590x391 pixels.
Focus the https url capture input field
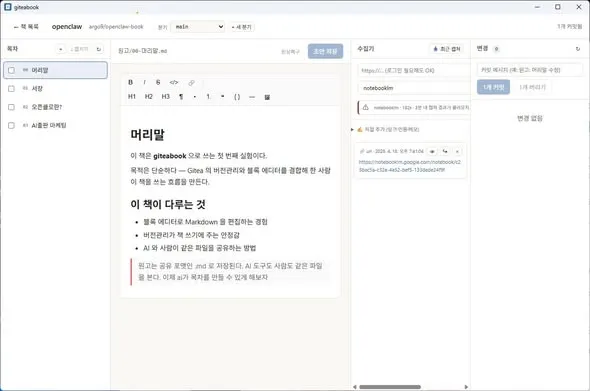coord(414,70)
